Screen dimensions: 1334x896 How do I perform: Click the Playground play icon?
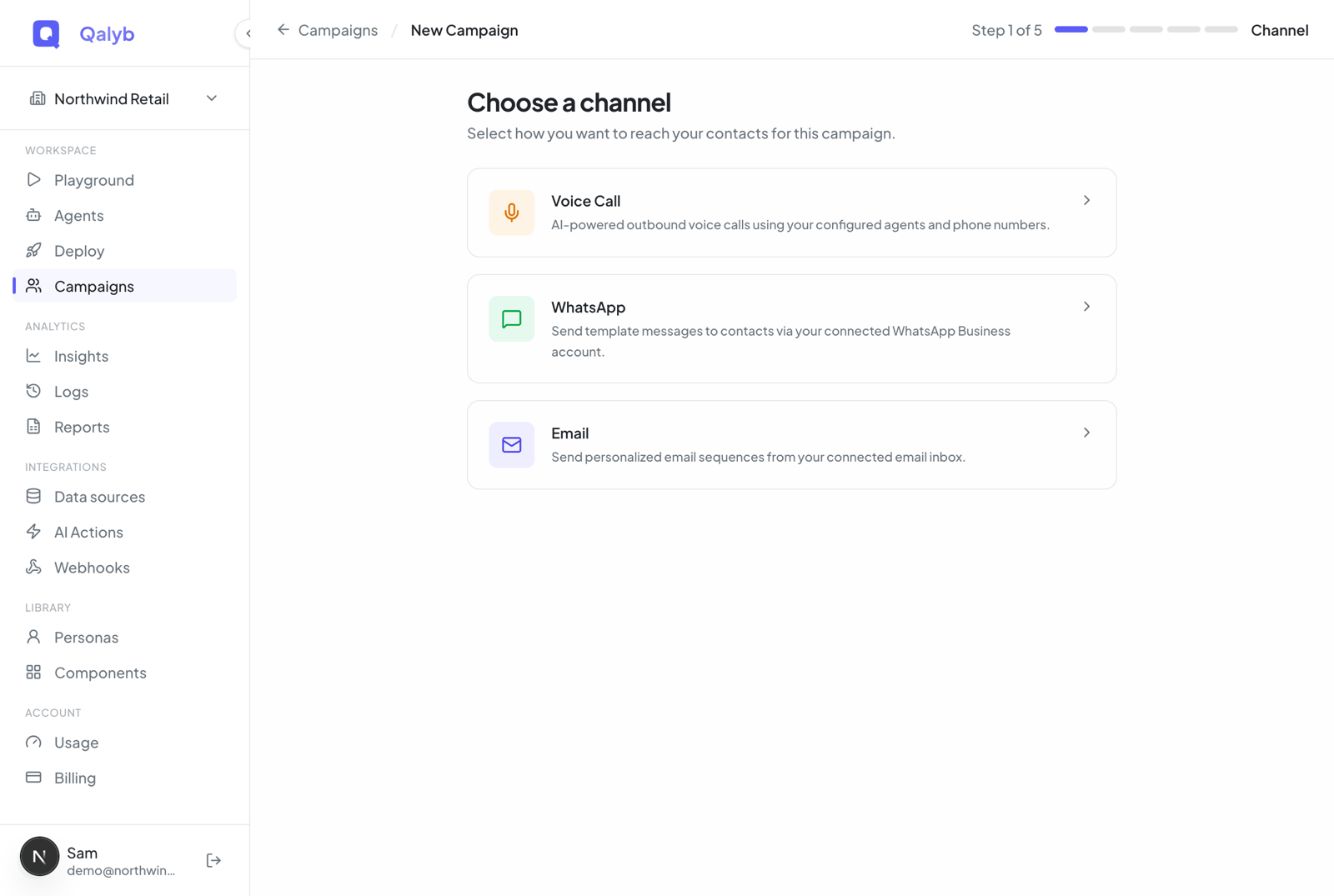click(33, 180)
